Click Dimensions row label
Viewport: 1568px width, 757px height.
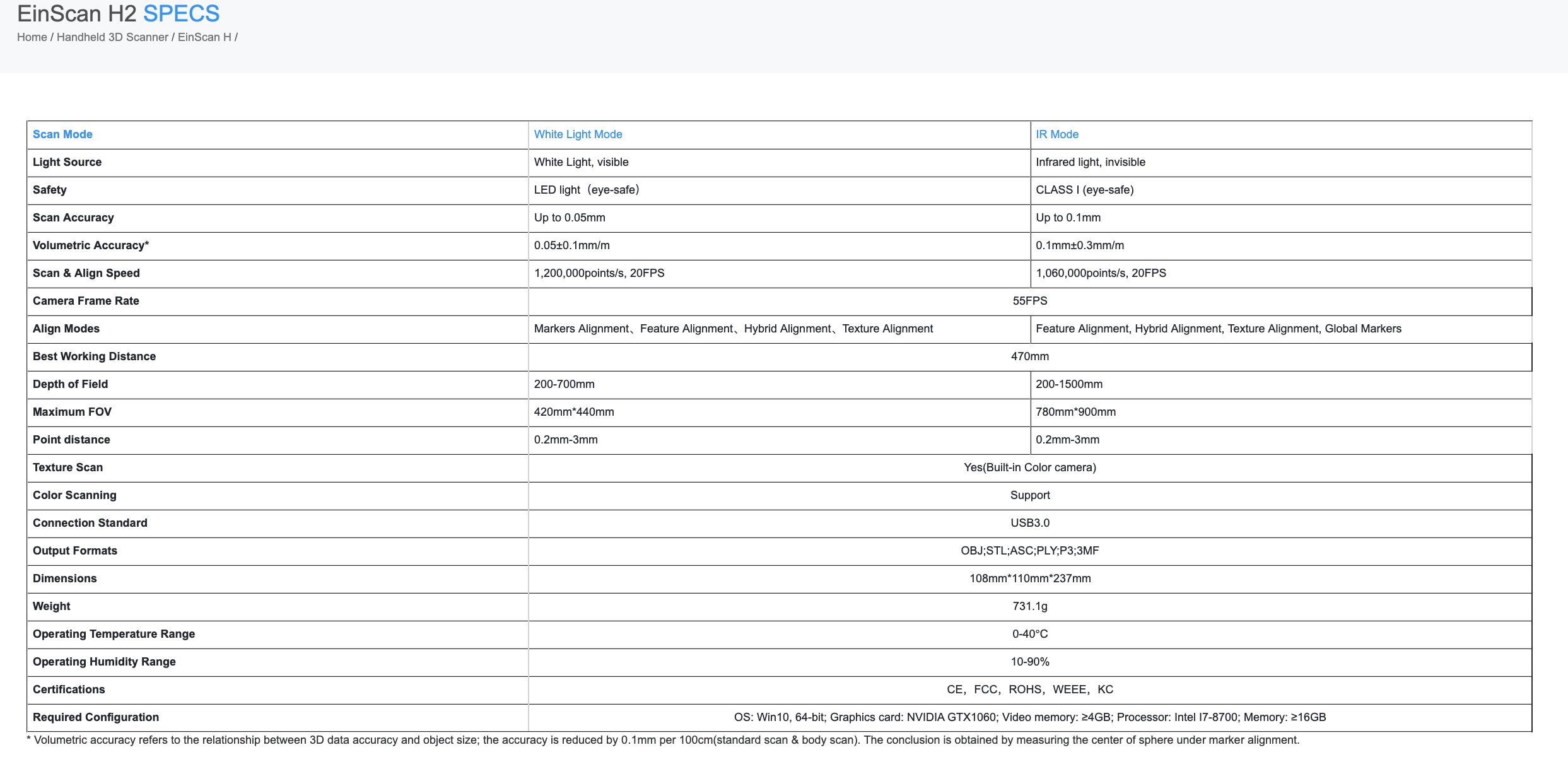click(x=64, y=578)
